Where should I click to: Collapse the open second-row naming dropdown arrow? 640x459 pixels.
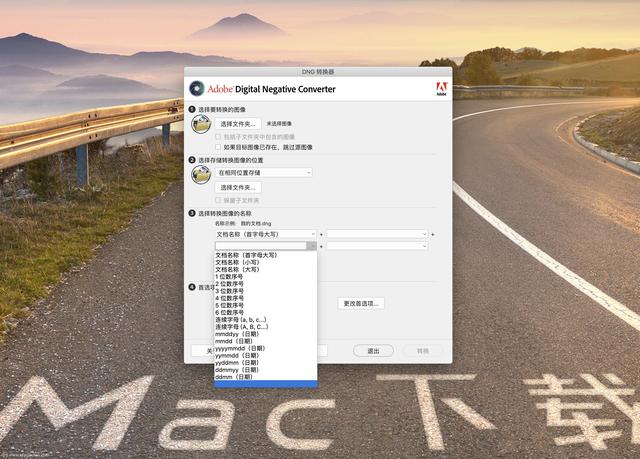click(311, 246)
